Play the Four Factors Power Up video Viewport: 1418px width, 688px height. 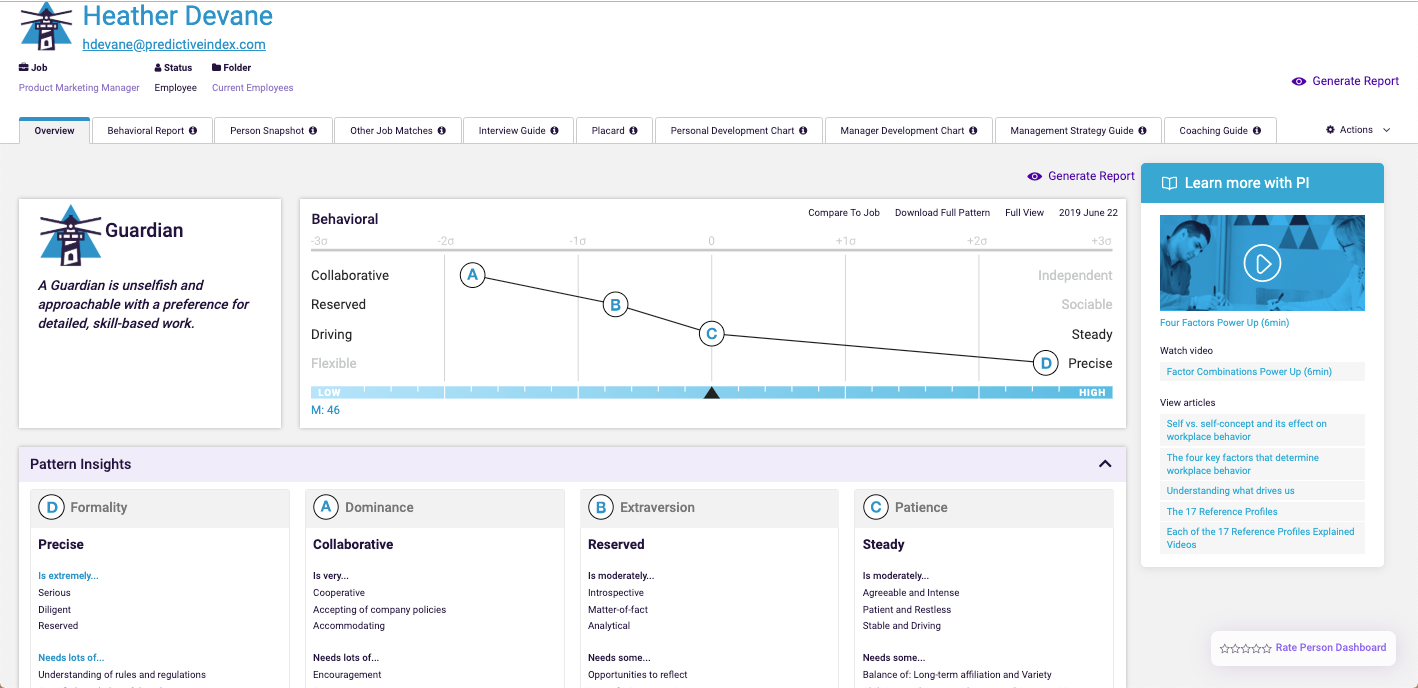click(x=1262, y=263)
